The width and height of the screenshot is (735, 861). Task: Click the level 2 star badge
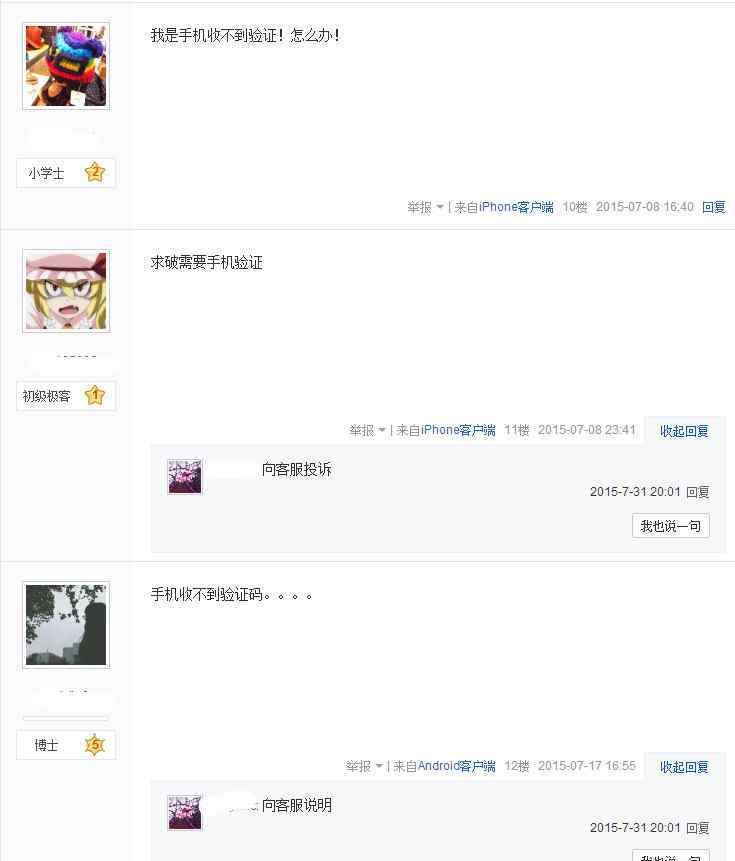coord(95,172)
